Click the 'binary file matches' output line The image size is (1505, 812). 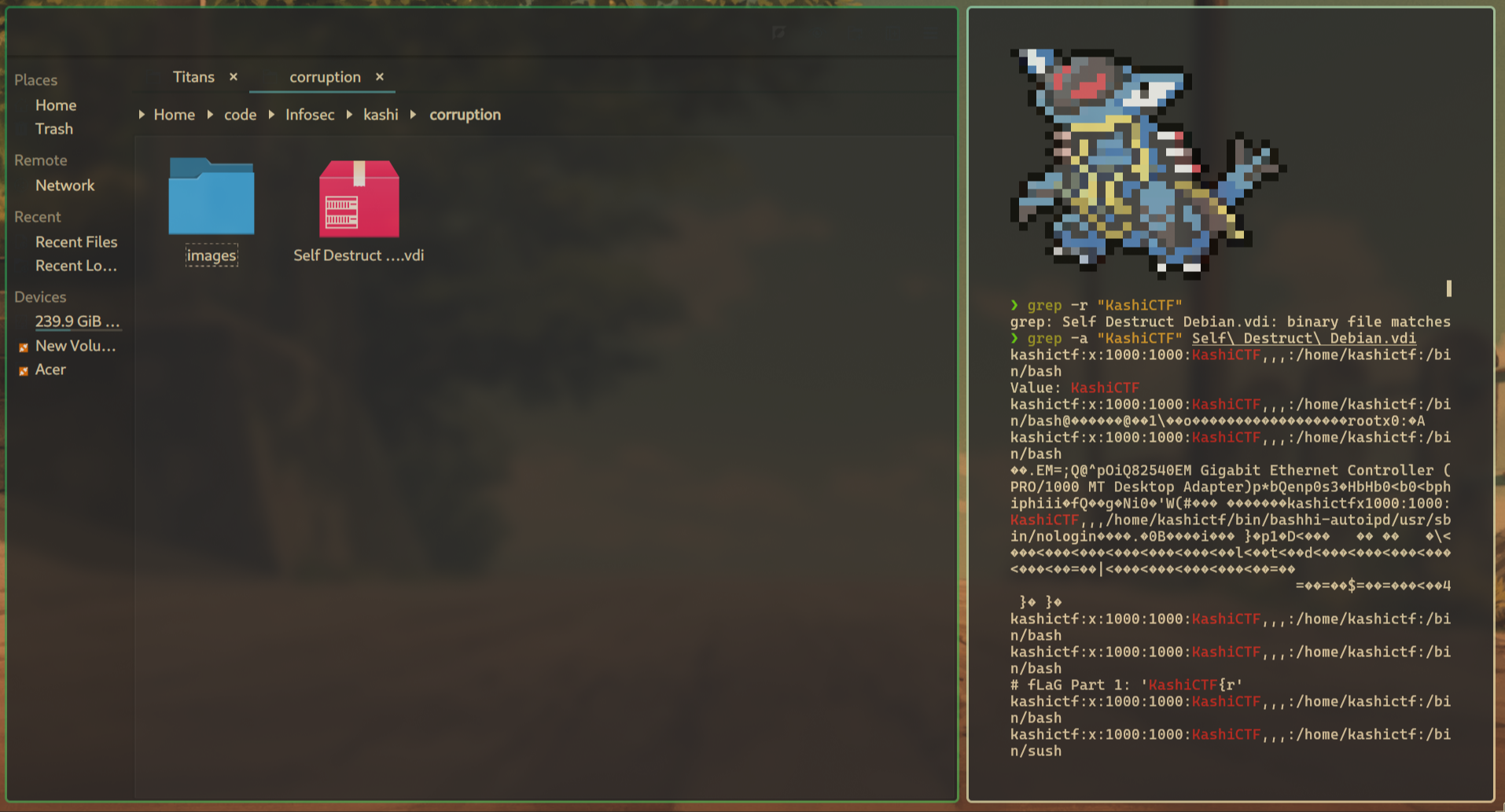pos(1230,321)
